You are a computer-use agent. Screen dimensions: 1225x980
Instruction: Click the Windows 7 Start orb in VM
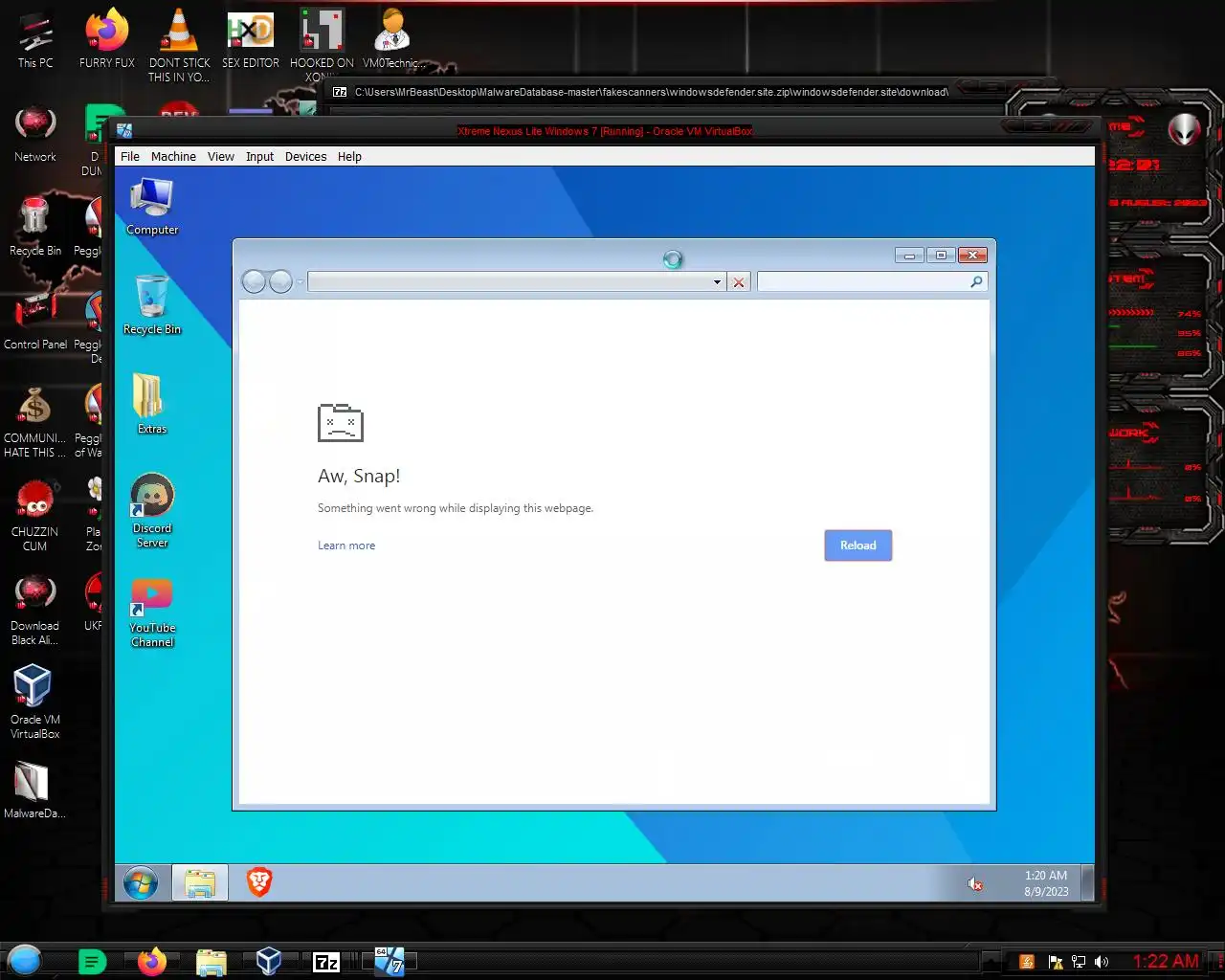pyautogui.click(x=141, y=883)
